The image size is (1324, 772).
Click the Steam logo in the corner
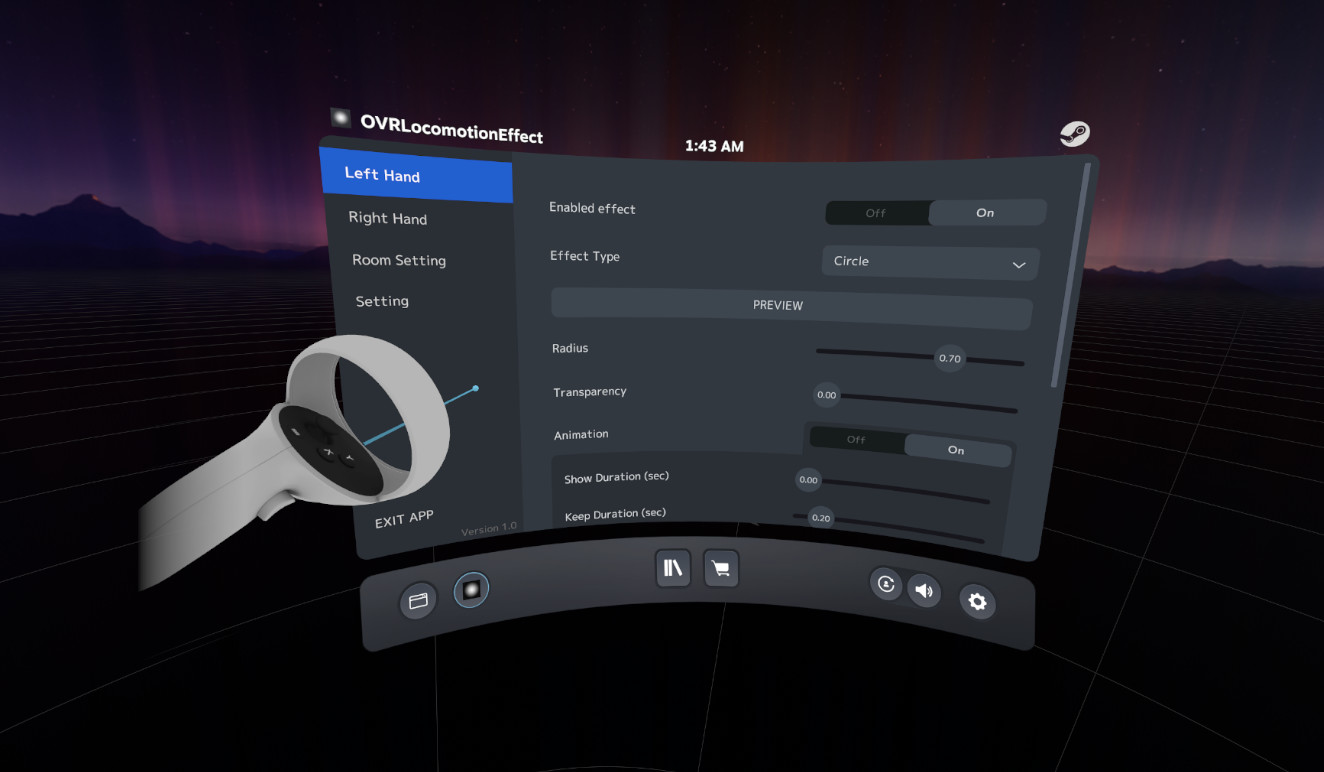(1074, 133)
